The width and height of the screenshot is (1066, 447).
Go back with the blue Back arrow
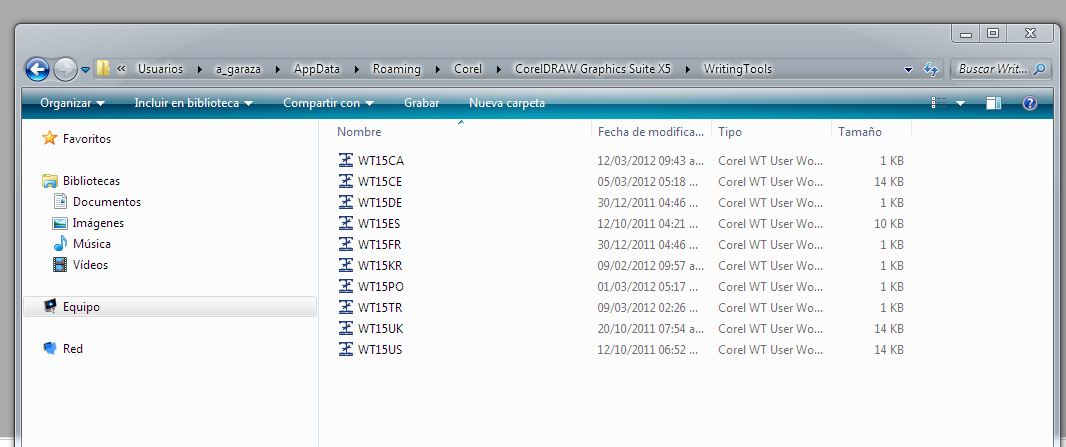coord(37,69)
